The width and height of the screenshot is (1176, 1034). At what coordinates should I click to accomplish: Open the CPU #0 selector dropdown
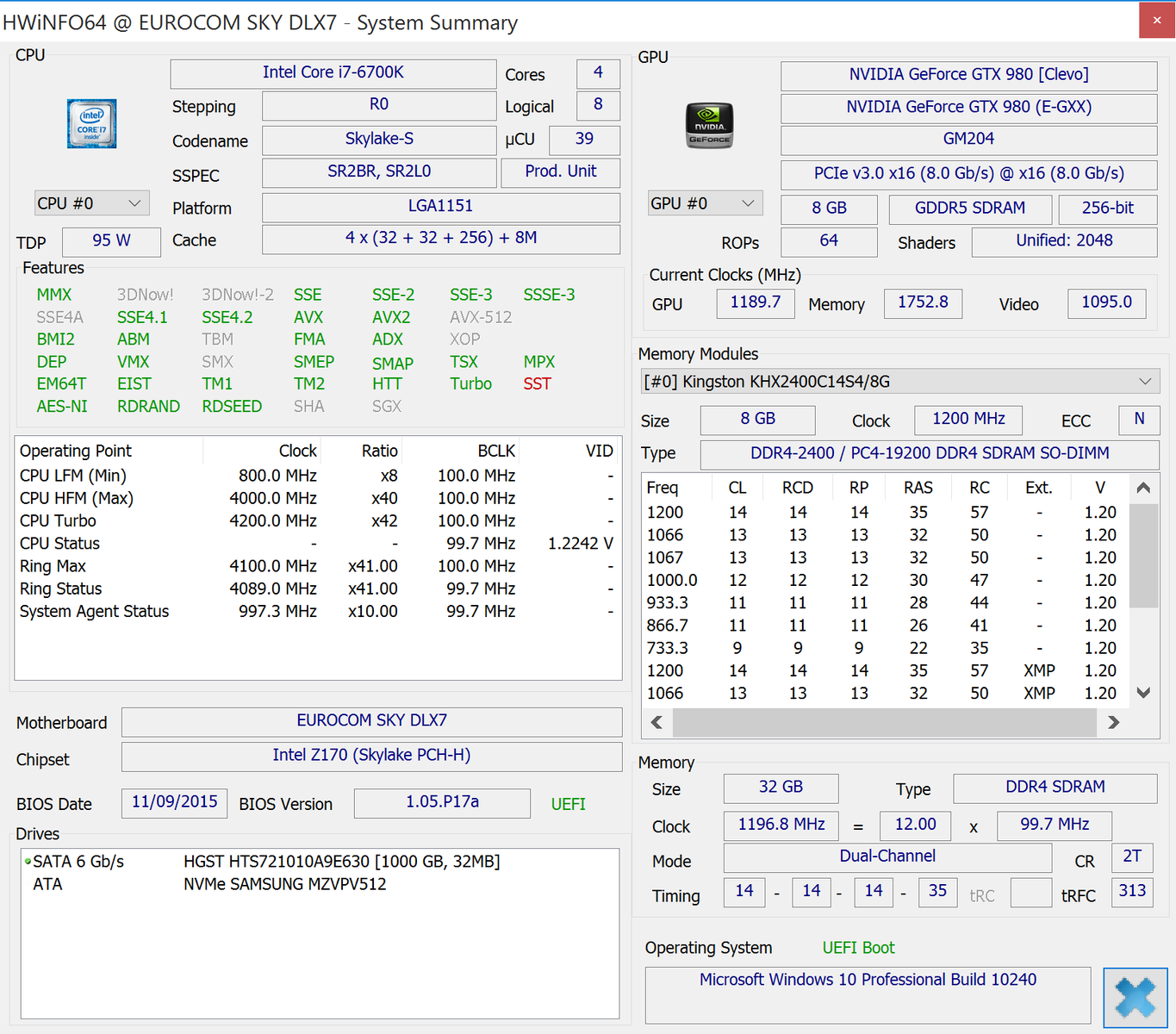pos(91,203)
